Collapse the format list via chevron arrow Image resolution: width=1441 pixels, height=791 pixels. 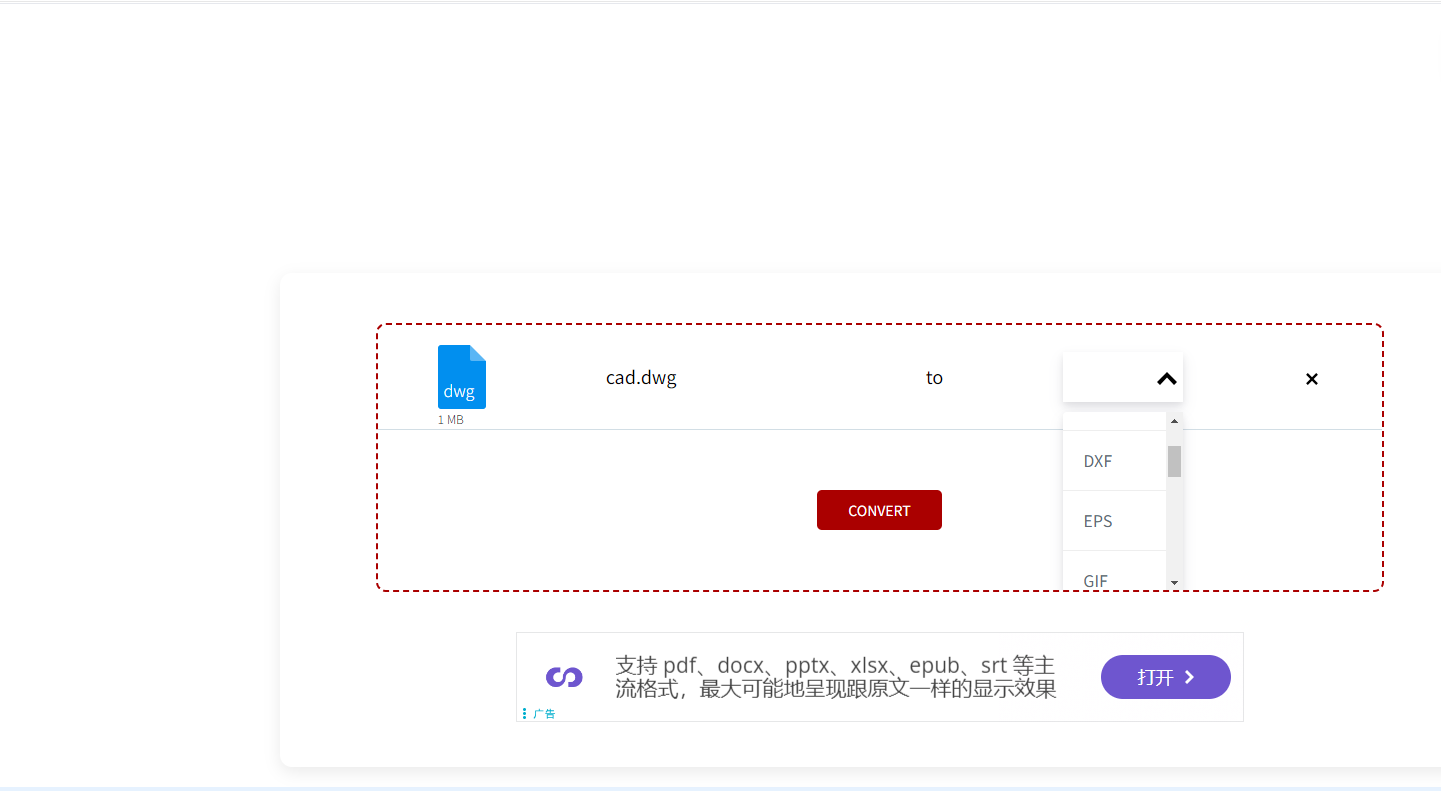(x=1166, y=378)
